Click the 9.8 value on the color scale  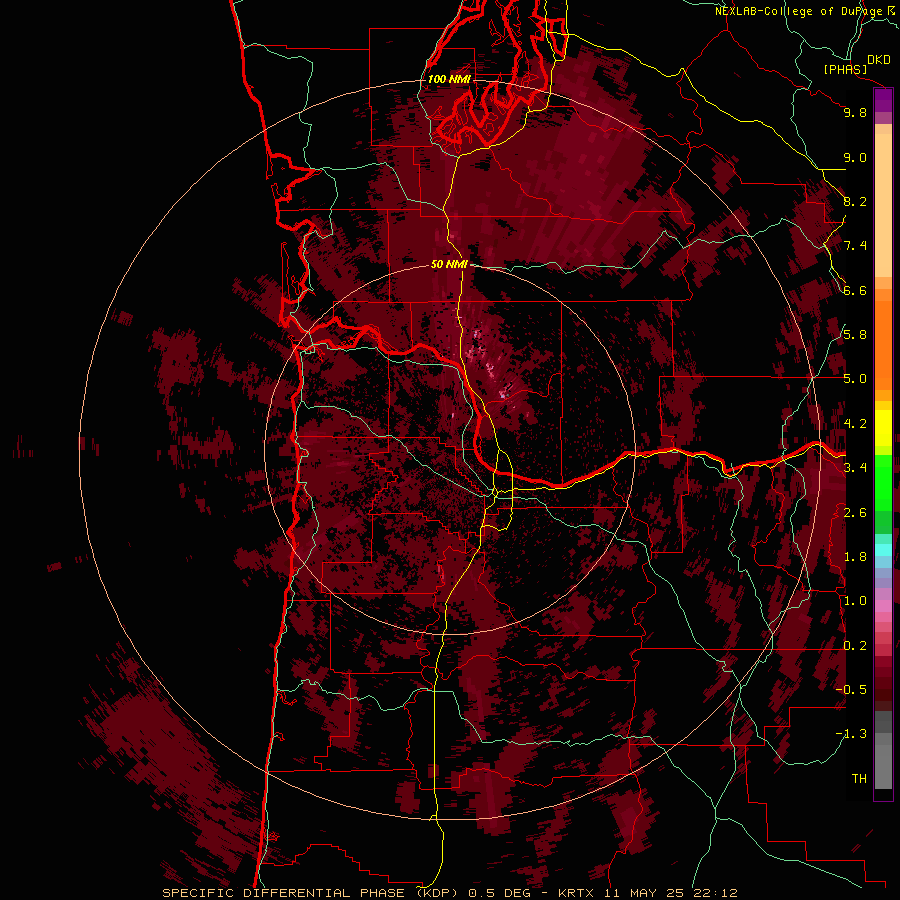click(855, 112)
